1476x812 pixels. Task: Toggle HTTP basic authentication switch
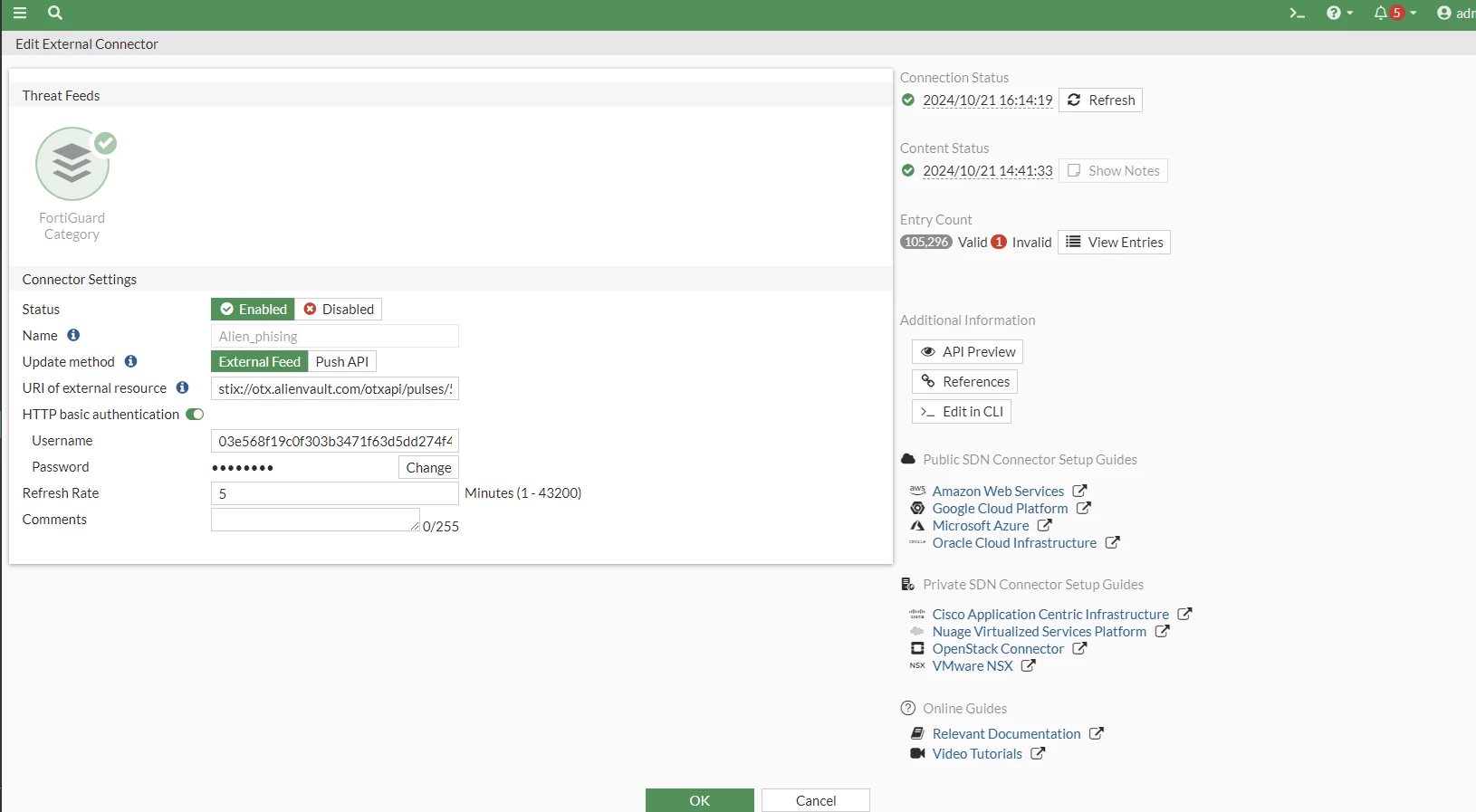coord(195,415)
